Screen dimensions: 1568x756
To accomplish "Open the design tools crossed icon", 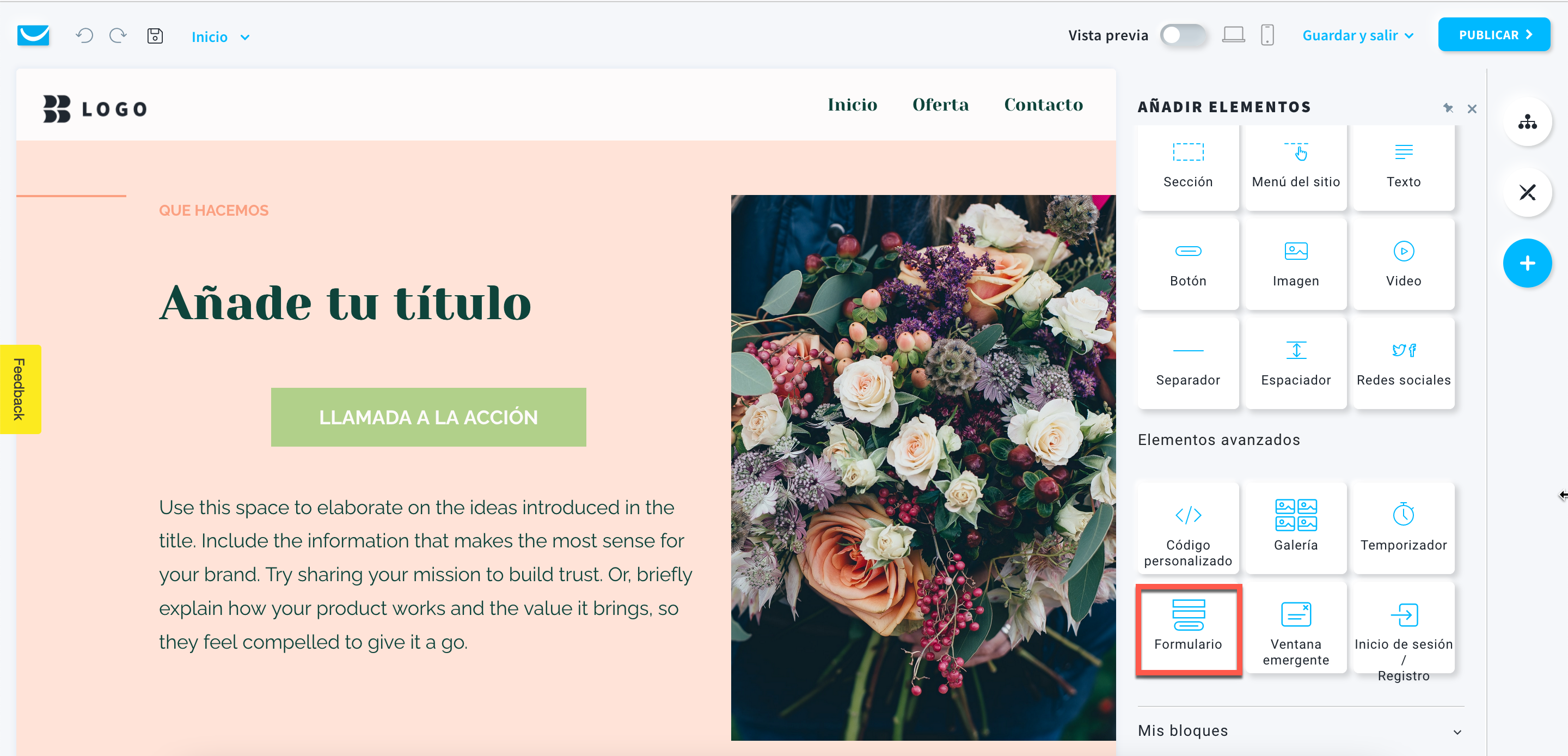I will point(1527,192).
